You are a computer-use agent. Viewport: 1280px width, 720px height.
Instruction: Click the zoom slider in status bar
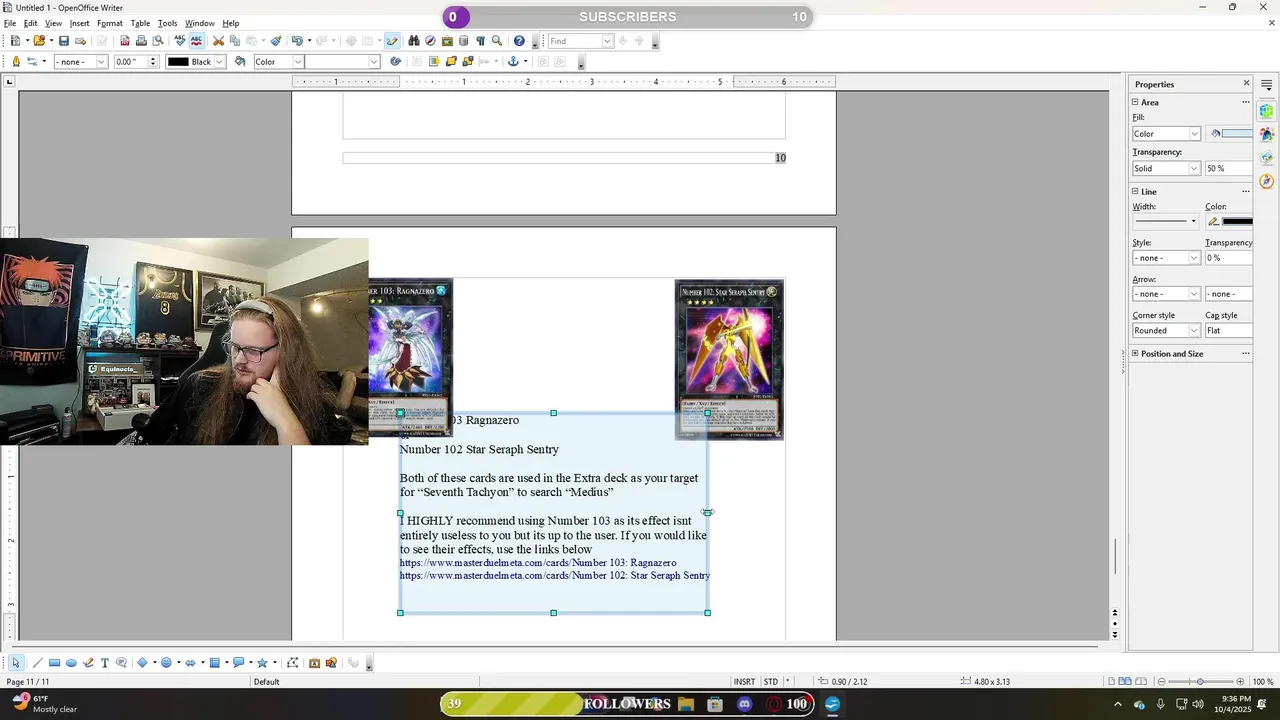1200,682
